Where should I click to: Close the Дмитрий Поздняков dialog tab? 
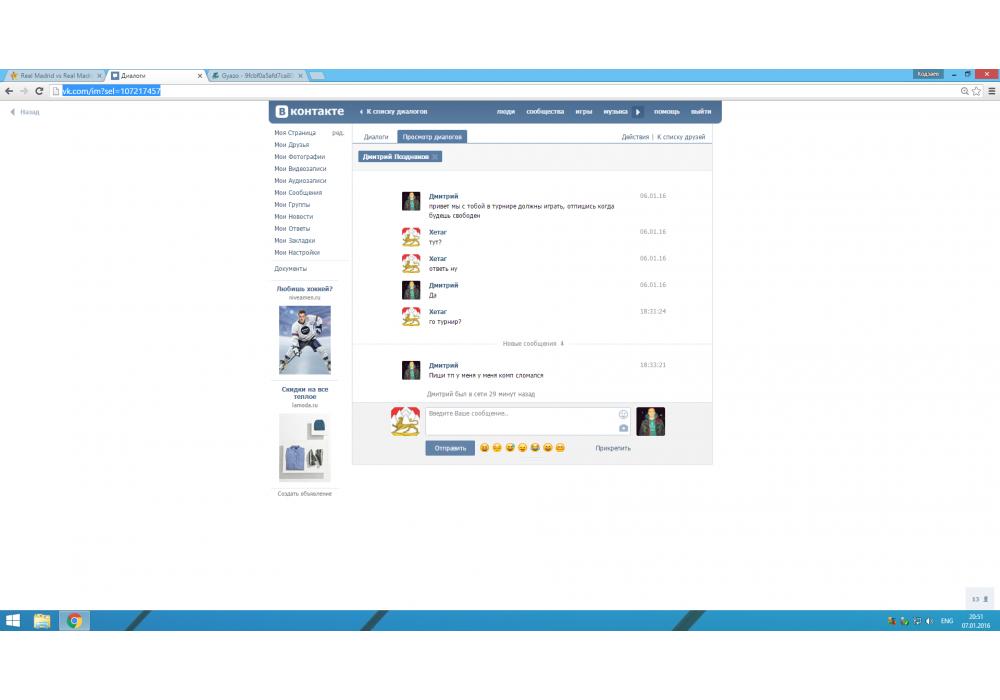coord(436,157)
